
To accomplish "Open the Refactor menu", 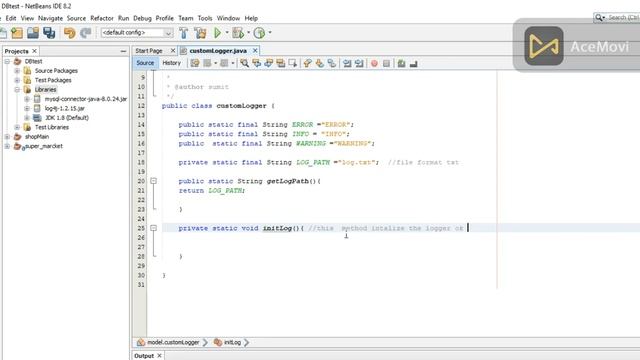I will [x=102, y=18].
